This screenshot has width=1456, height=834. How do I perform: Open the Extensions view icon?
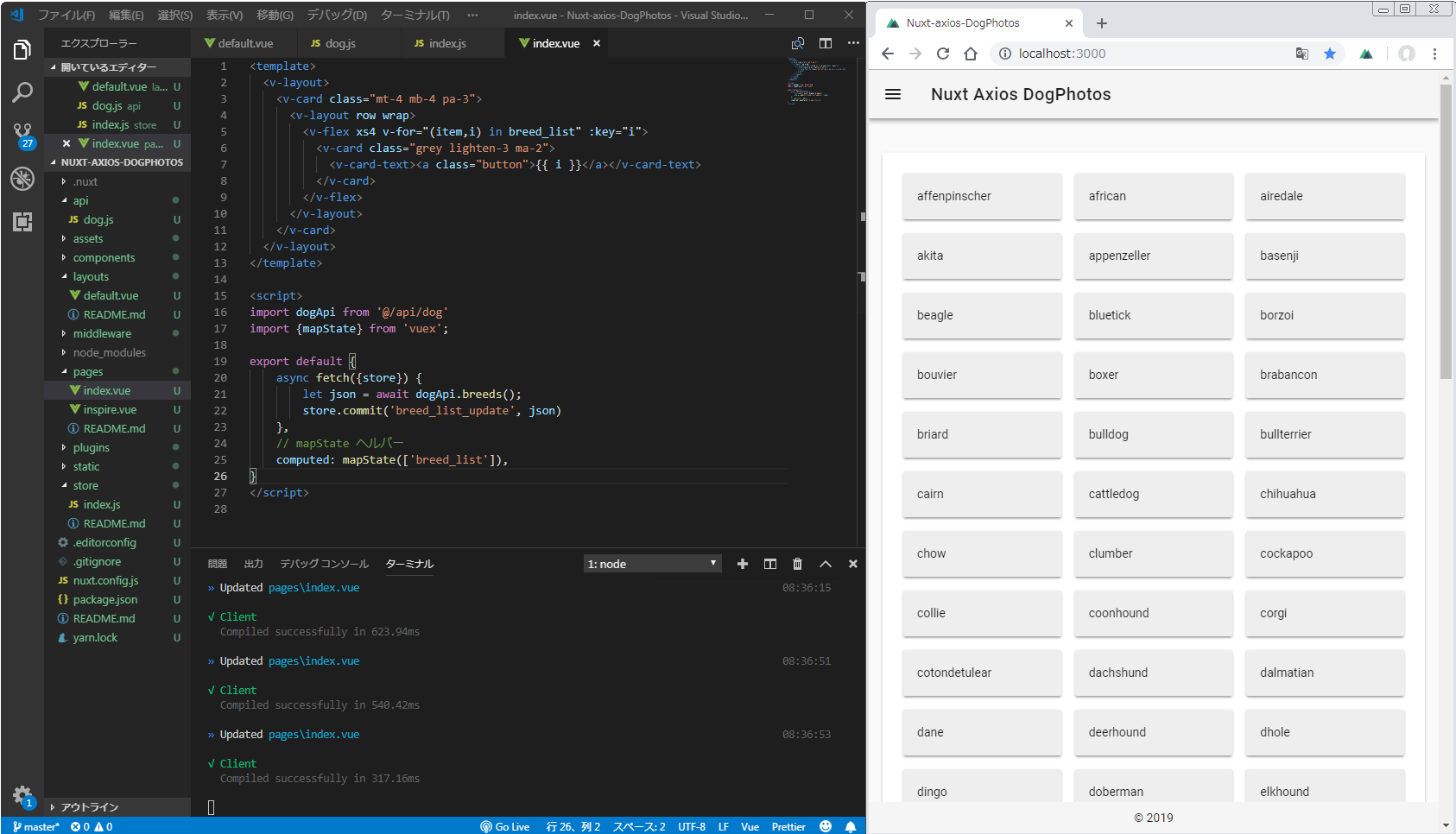[x=22, y=222]
